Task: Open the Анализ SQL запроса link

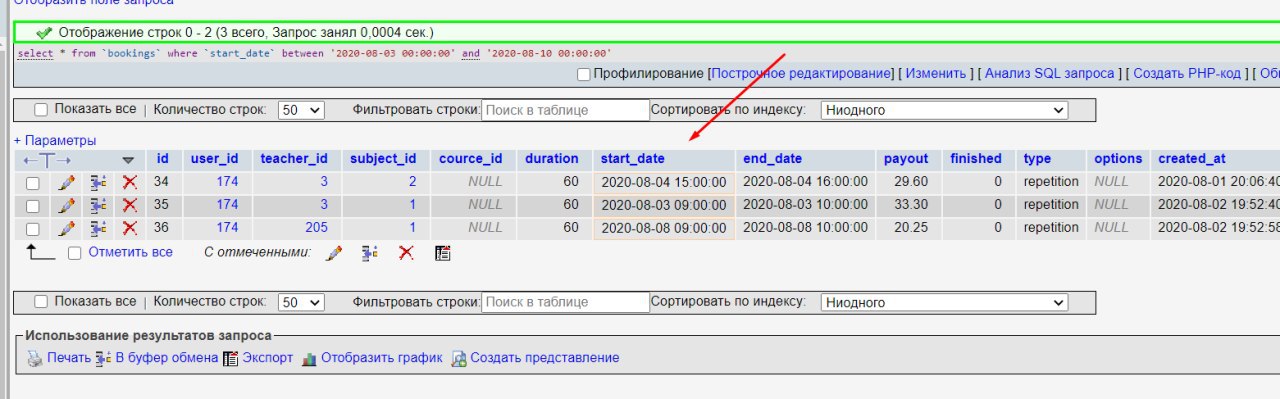Action: (1049, 74)
